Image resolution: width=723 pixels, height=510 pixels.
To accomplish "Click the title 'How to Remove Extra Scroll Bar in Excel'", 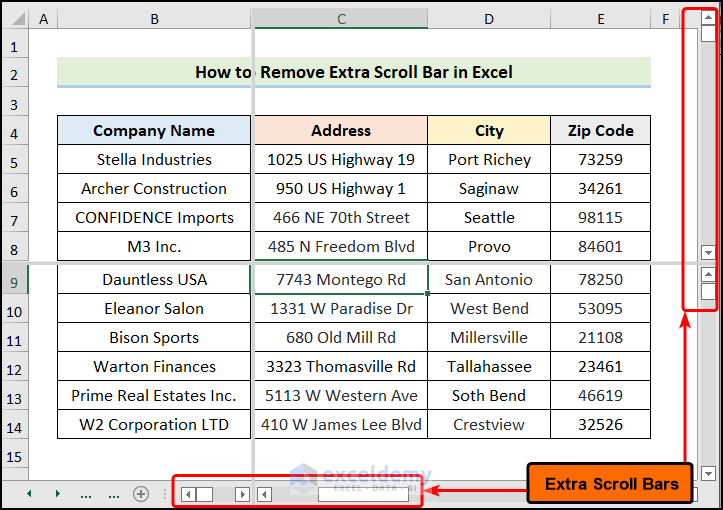I will point(354,72).
